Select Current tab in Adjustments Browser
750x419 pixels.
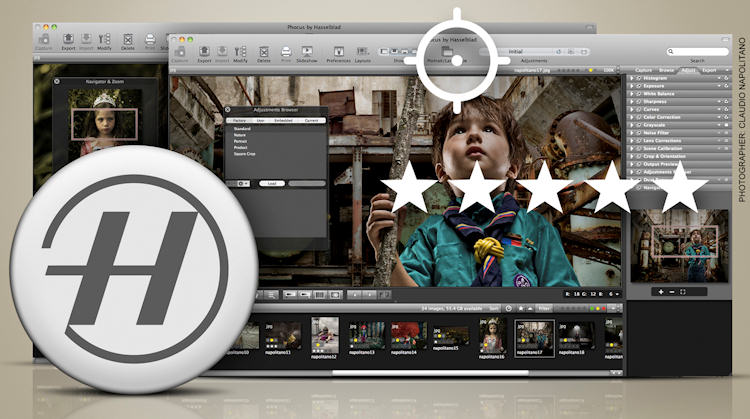(311, 121)
